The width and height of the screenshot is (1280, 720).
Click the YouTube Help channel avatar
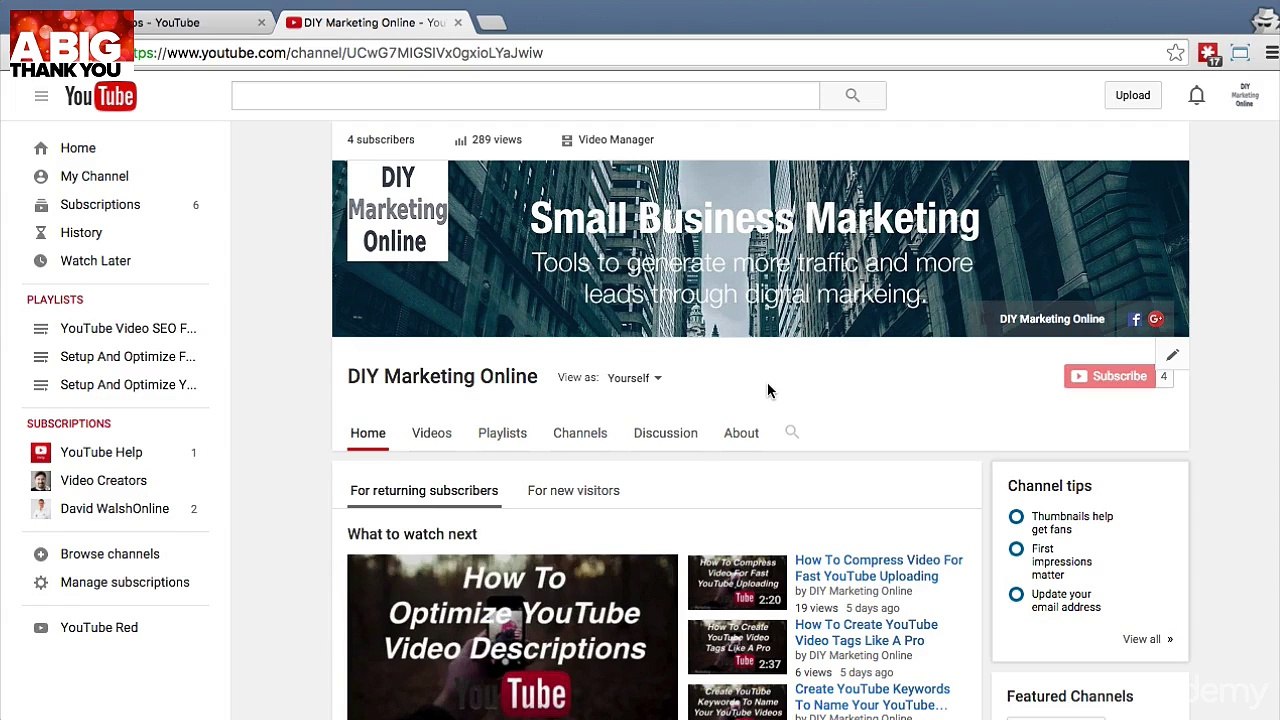tap(41, 452)
